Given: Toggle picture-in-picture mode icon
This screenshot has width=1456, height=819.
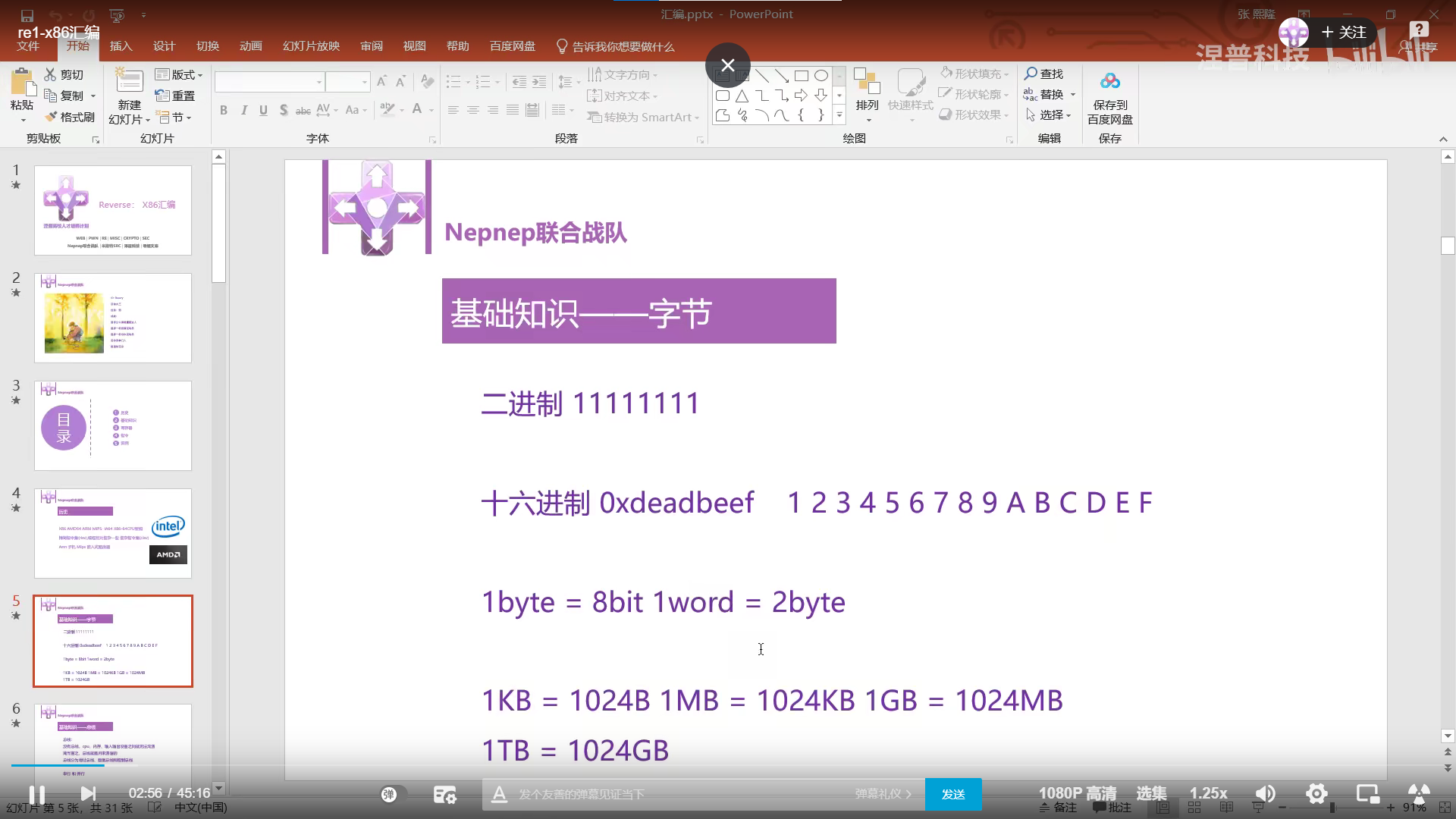Looking at the screenshot, I should (x=1367, y=793).
